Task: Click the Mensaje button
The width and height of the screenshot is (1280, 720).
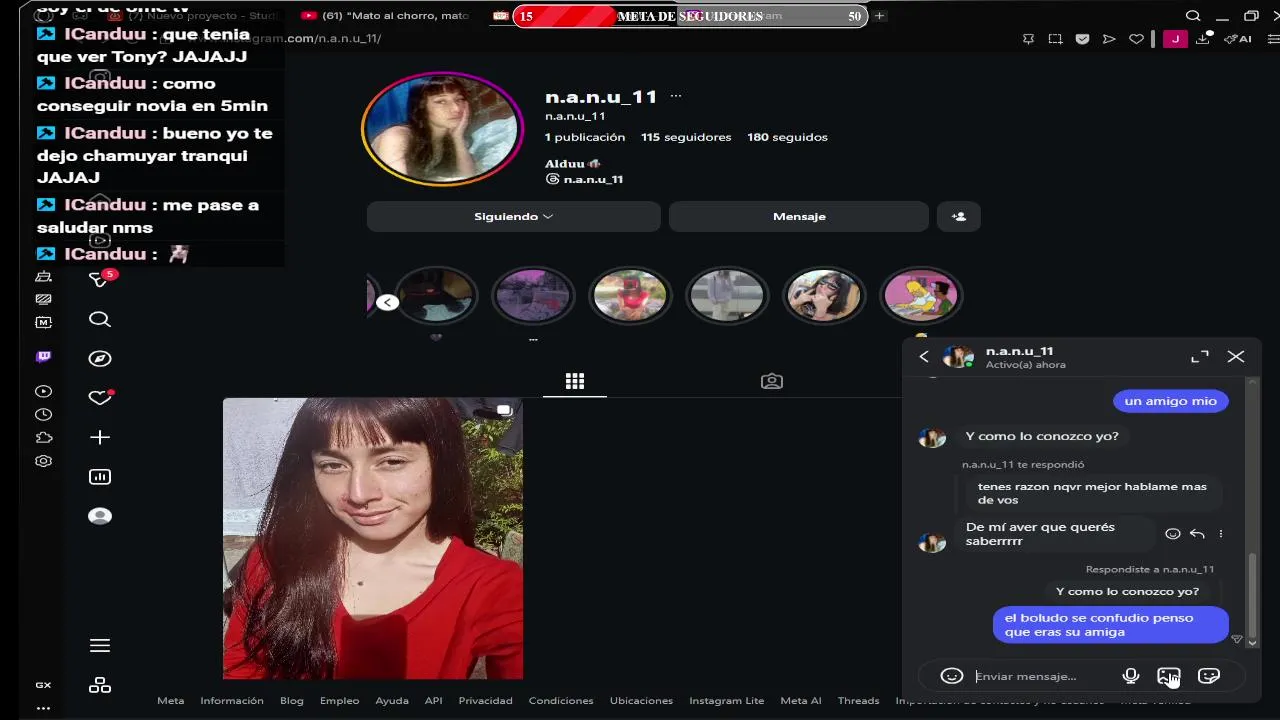Action: click(799, 216)
